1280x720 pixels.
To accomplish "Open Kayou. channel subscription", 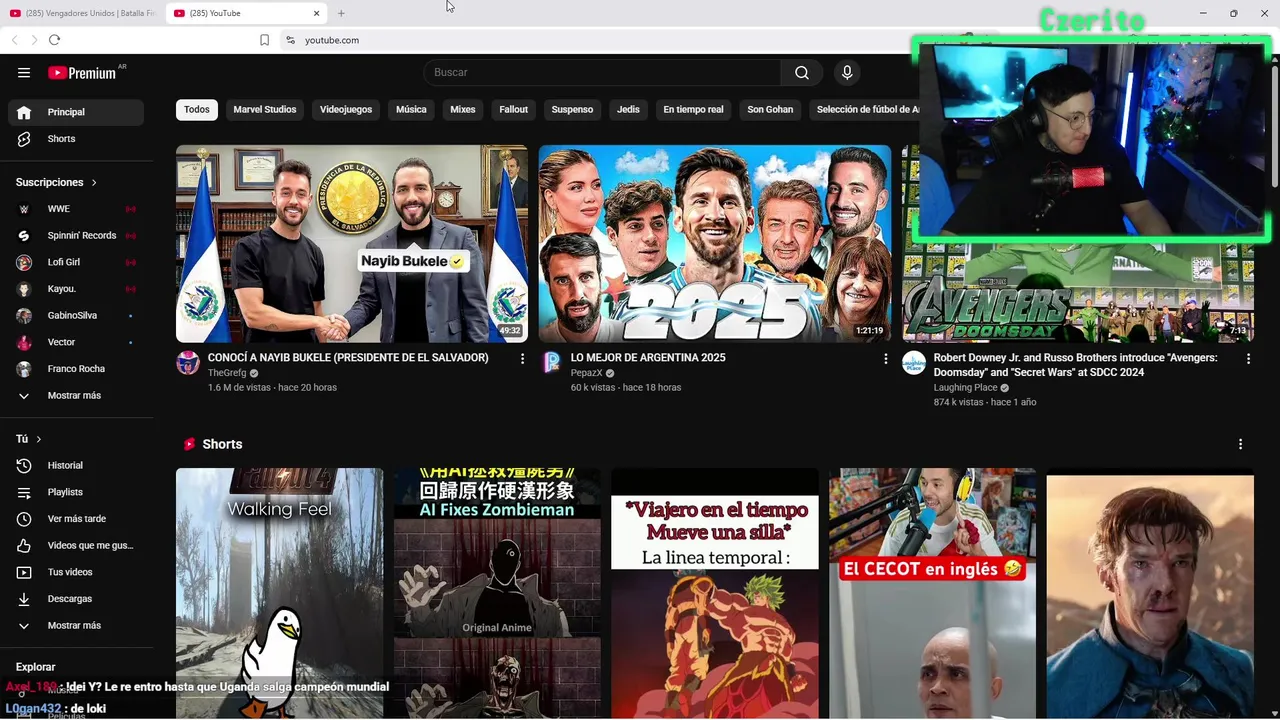I will click(x=75, y=289).
